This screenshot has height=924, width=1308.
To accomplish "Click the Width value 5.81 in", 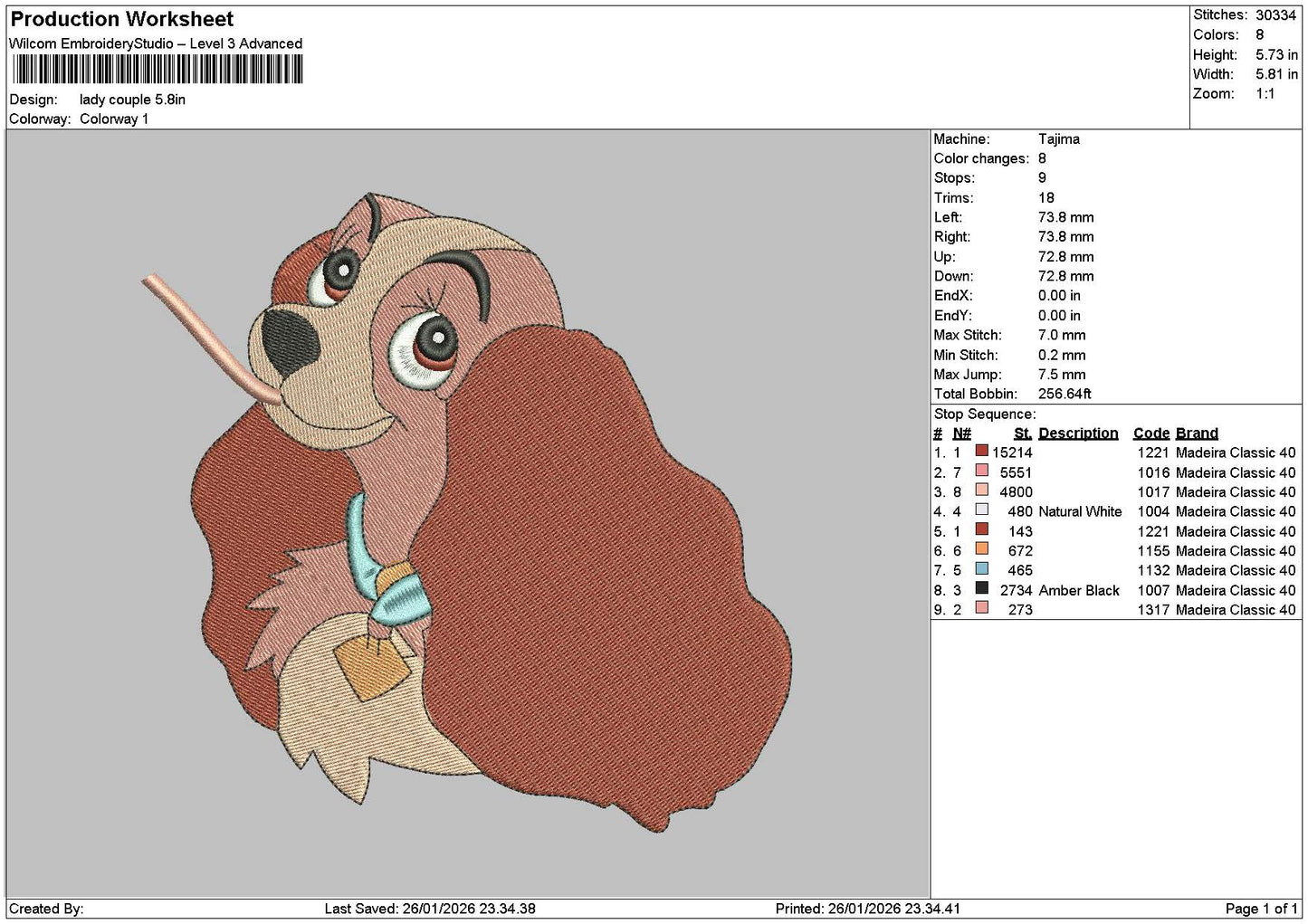I will [x=1276, y=75].
